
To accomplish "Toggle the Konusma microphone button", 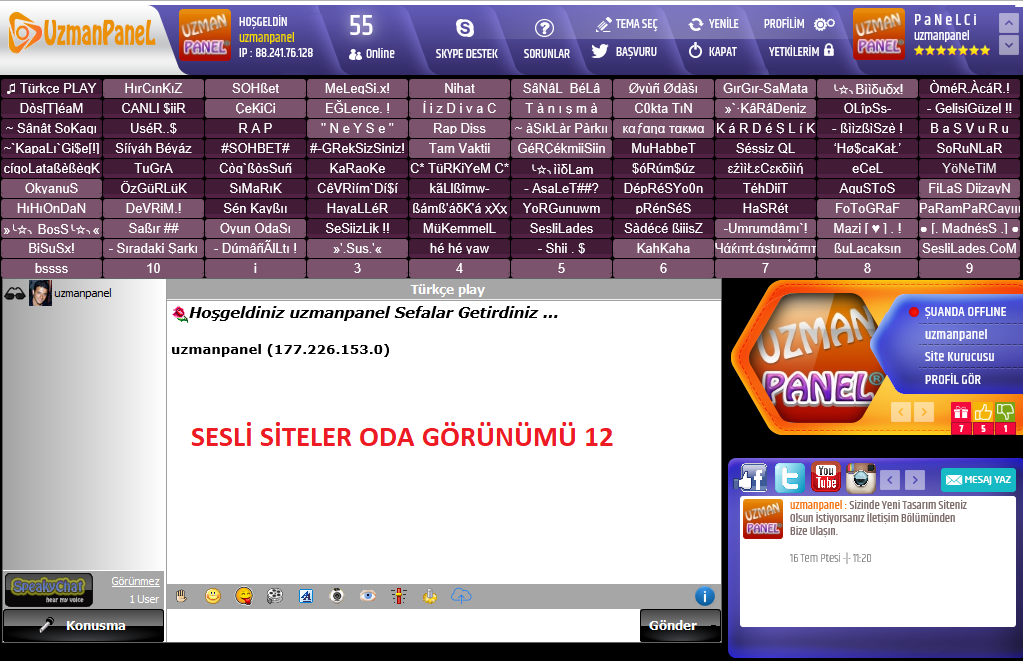I will 83,626.
